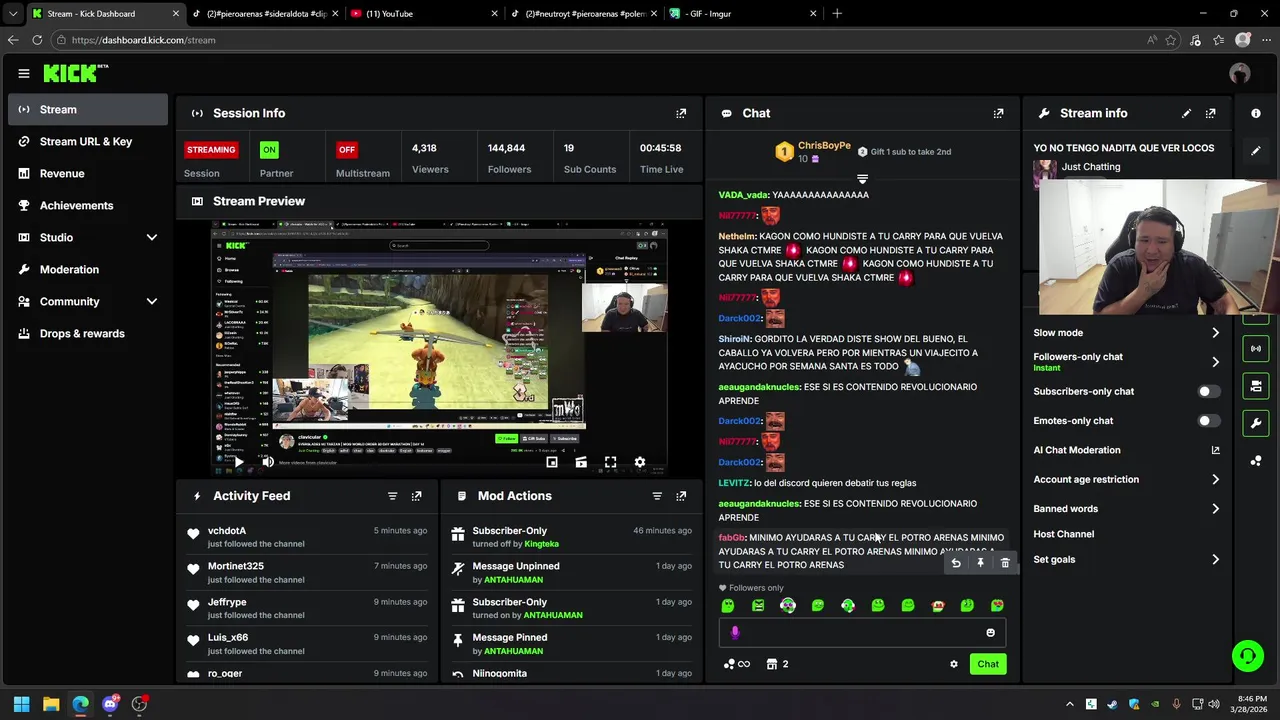Open the green headset support button
Image resolution: width=1280 pixels, height=720 pixels.
(x=1247, y=656)
